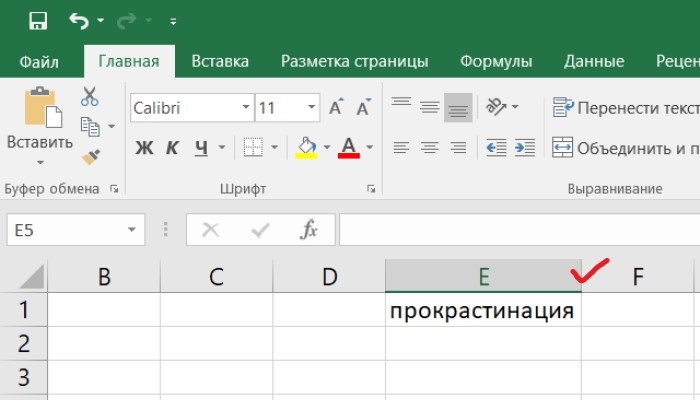Screen dimensions: 700x400
Task: Expand the font name dropdown list
Action: coord(246,107)
